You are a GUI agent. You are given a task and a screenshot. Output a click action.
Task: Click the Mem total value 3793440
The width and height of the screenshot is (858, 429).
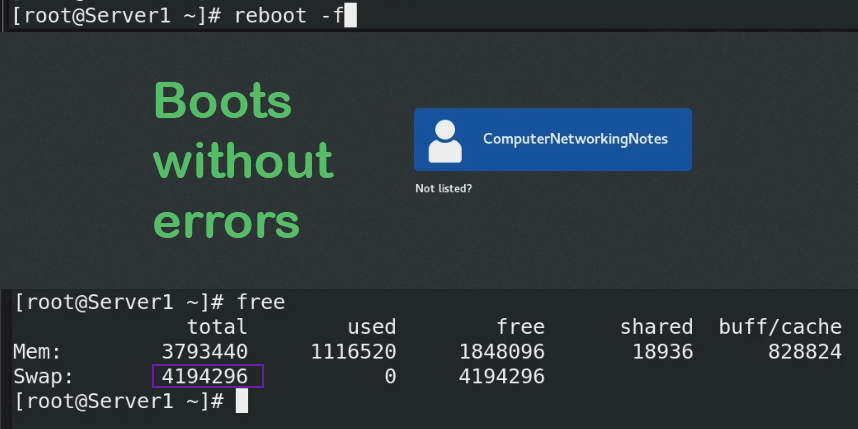pos(205,352)
